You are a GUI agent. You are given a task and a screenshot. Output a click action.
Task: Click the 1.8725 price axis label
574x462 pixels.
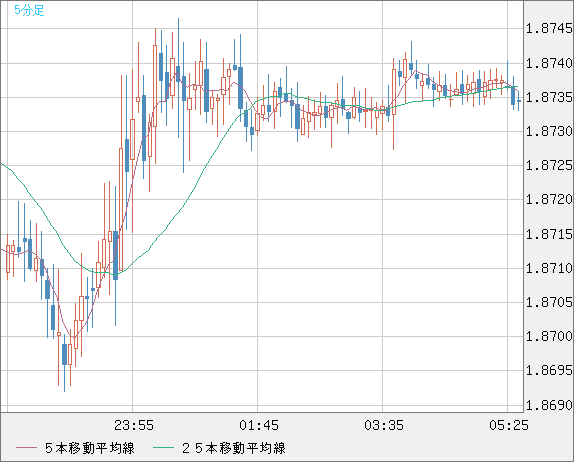point(549,165)
